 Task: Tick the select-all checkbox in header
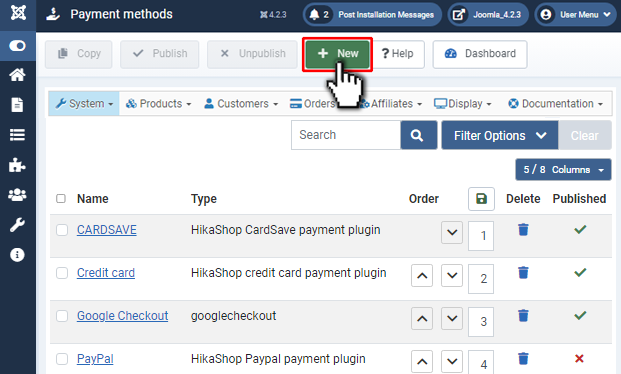pos(61,198)
